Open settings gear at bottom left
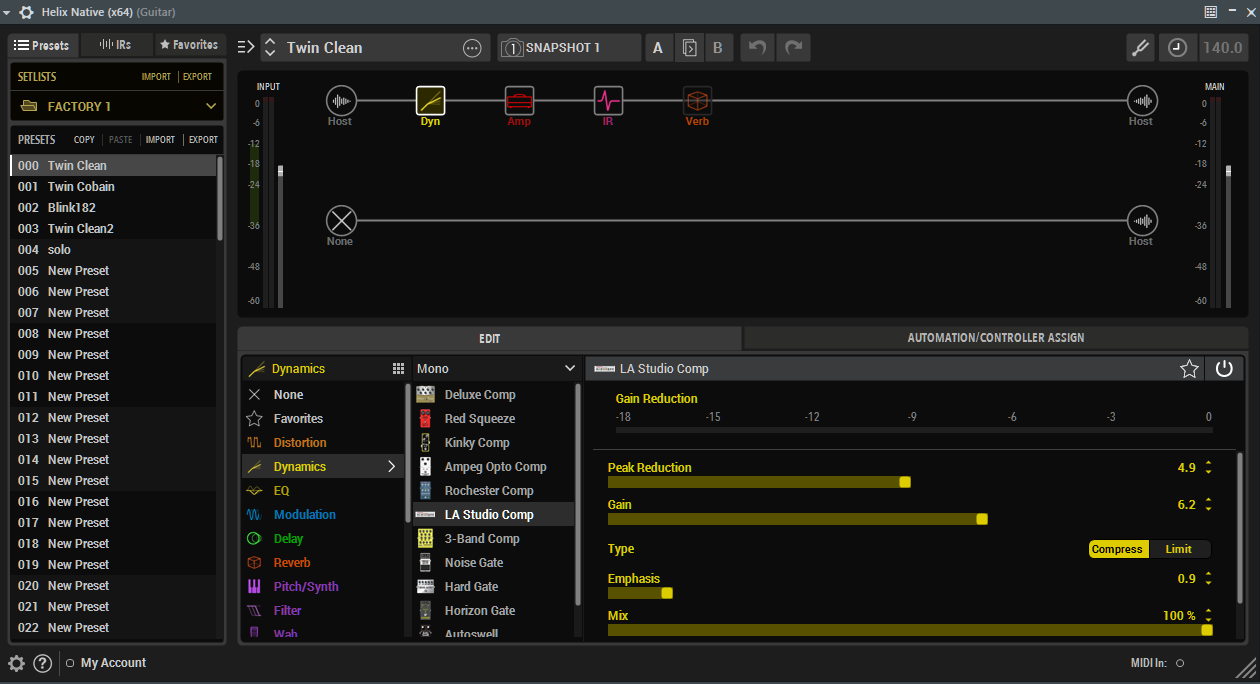The image size is (1260, 684). (x=16, y=663)
